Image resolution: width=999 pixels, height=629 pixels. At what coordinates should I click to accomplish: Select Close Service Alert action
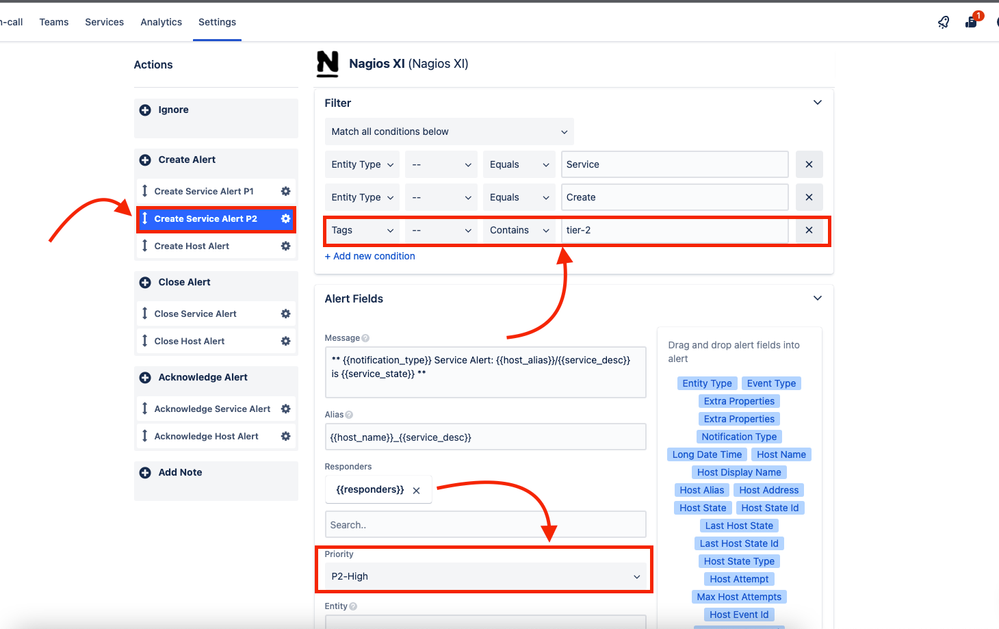[215, 314]
